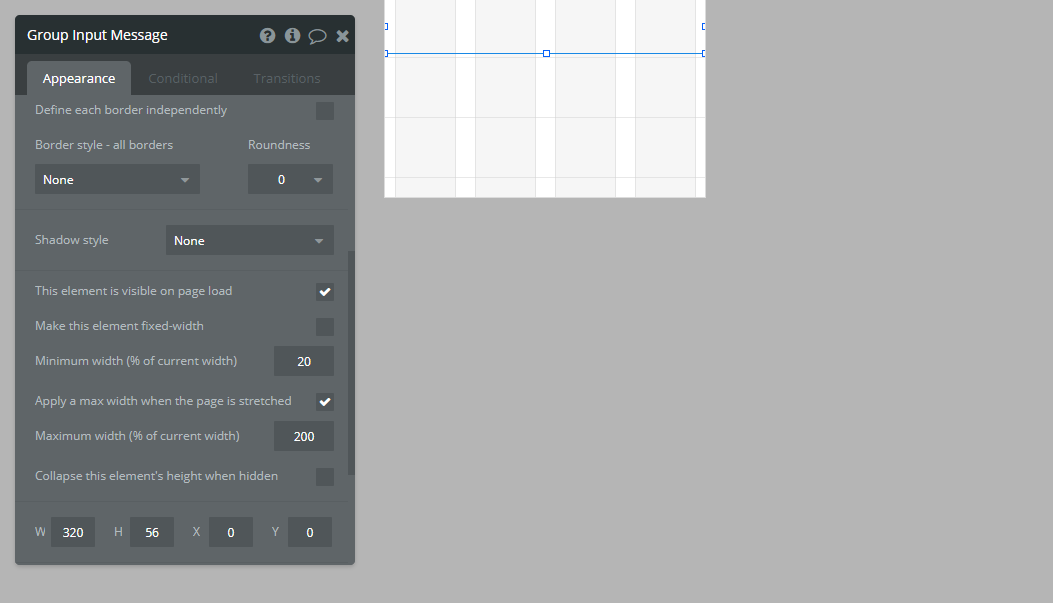Viewport: 1053px width, 603px height.
Task: Open the Transitions tab
Action: [287, 79]
